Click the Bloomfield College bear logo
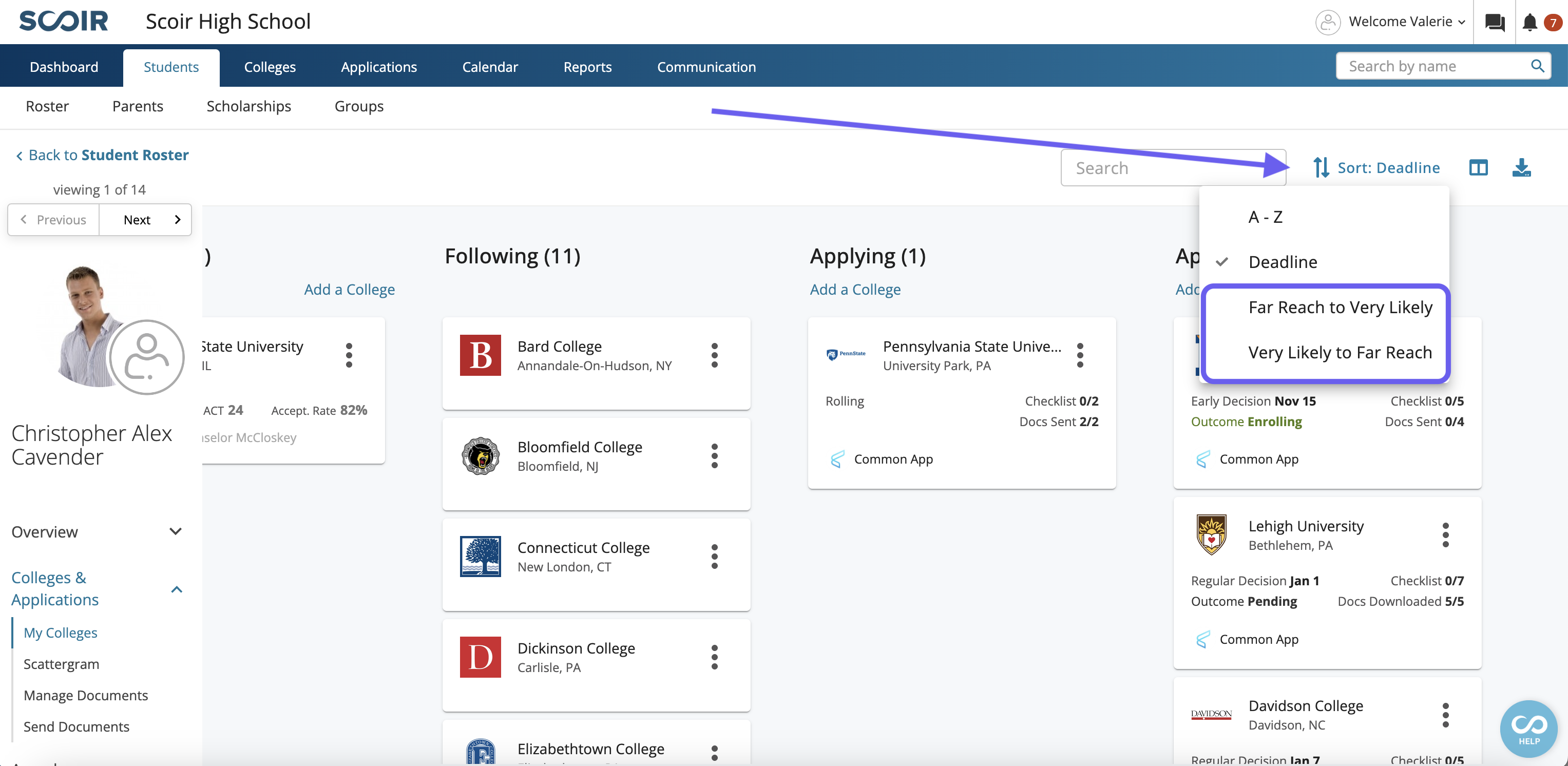The width and height of the screenshot is (1568, 766). tap(480, 455)
